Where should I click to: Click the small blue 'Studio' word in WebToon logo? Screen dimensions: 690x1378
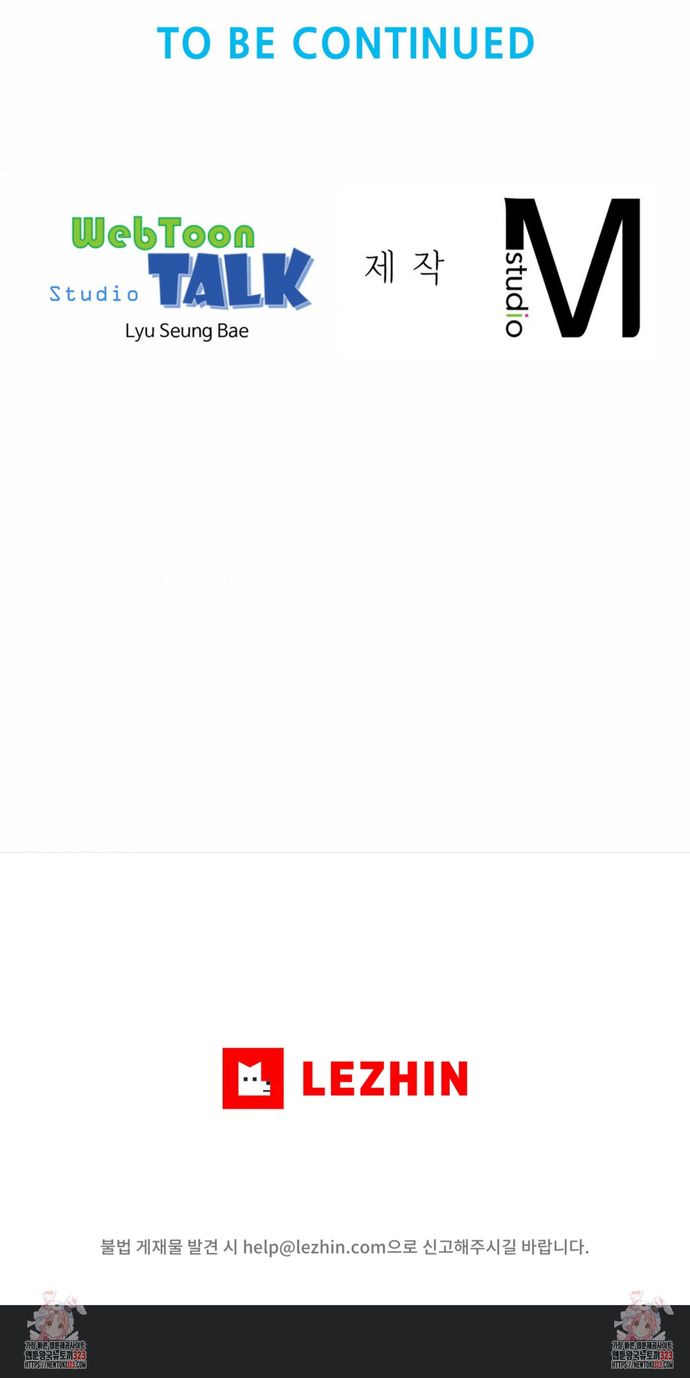94,294
